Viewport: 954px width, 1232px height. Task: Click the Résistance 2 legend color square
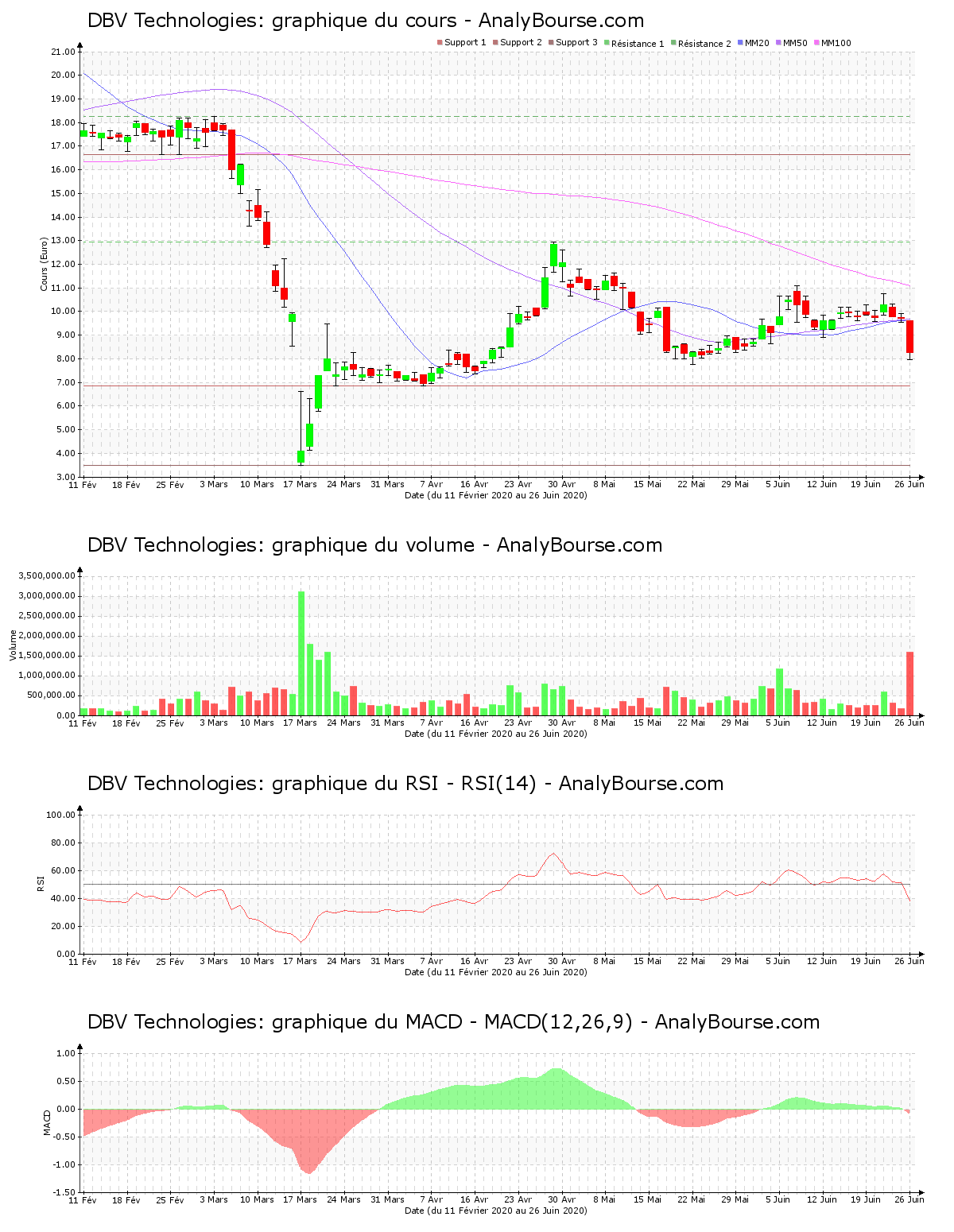click(673, 43)
